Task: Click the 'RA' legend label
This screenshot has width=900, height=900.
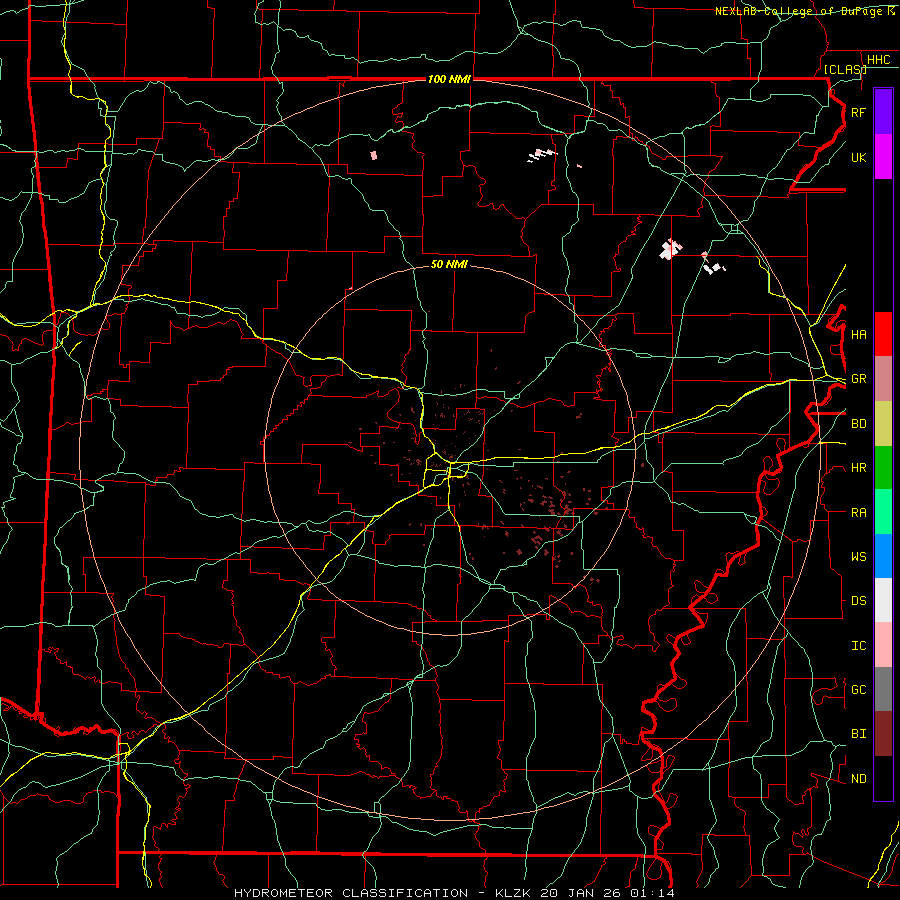Action: [858, 513]
